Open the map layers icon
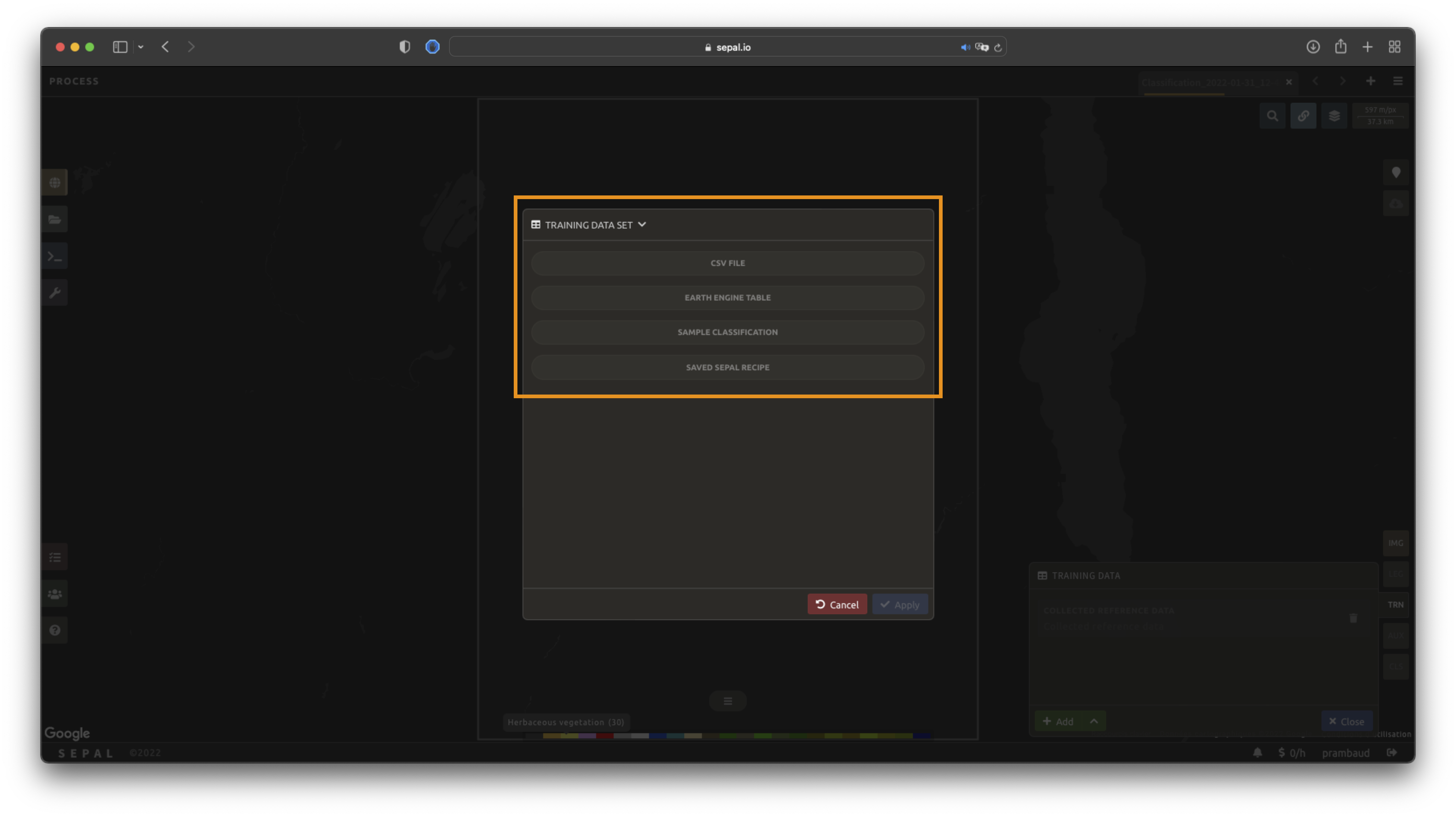Screen dimensions: 1456x817 coord(1334,116)
